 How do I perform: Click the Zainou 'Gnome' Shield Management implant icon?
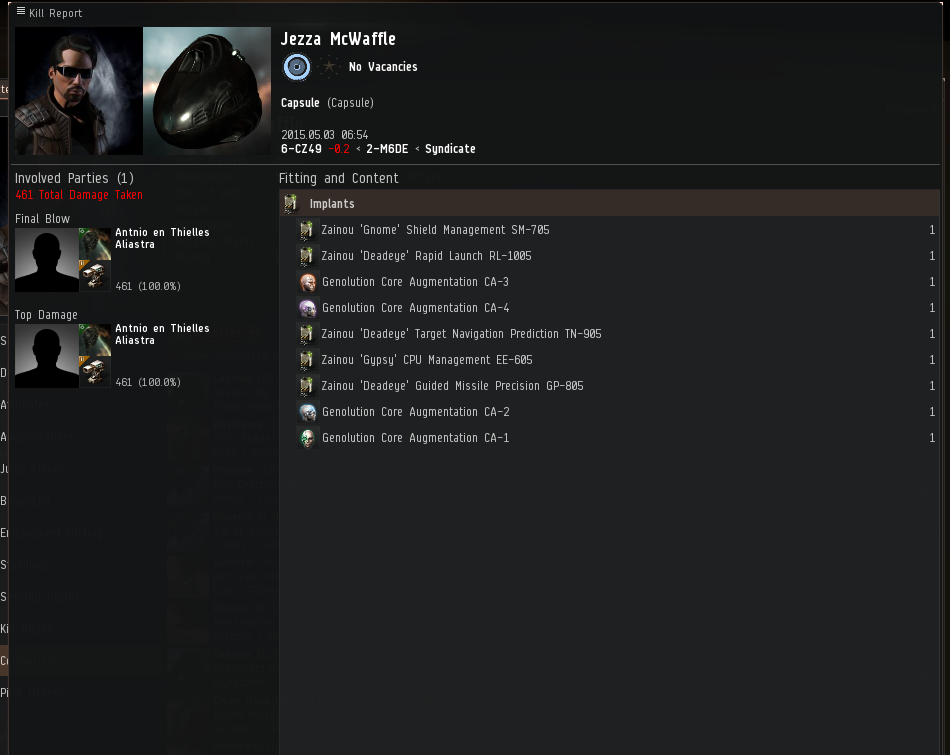(x=307, y=230)
